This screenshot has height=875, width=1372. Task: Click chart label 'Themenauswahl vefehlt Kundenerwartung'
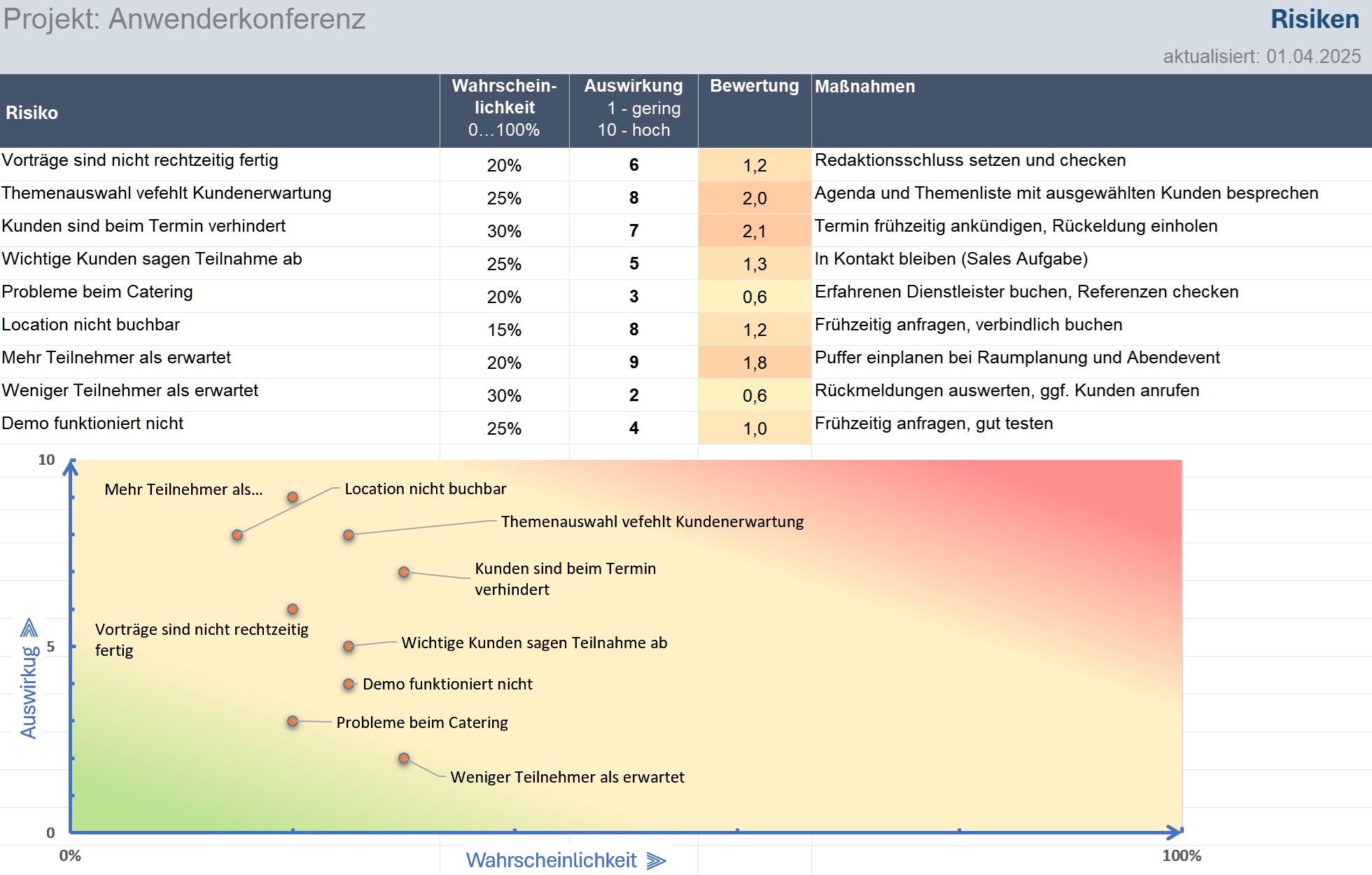click(x=652, y=521)
